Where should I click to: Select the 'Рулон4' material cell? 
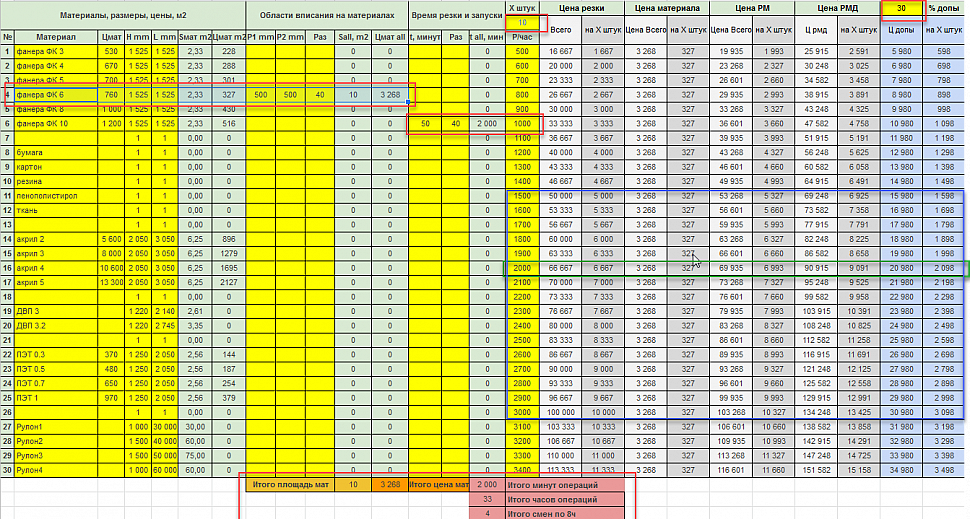click(56, 470)
